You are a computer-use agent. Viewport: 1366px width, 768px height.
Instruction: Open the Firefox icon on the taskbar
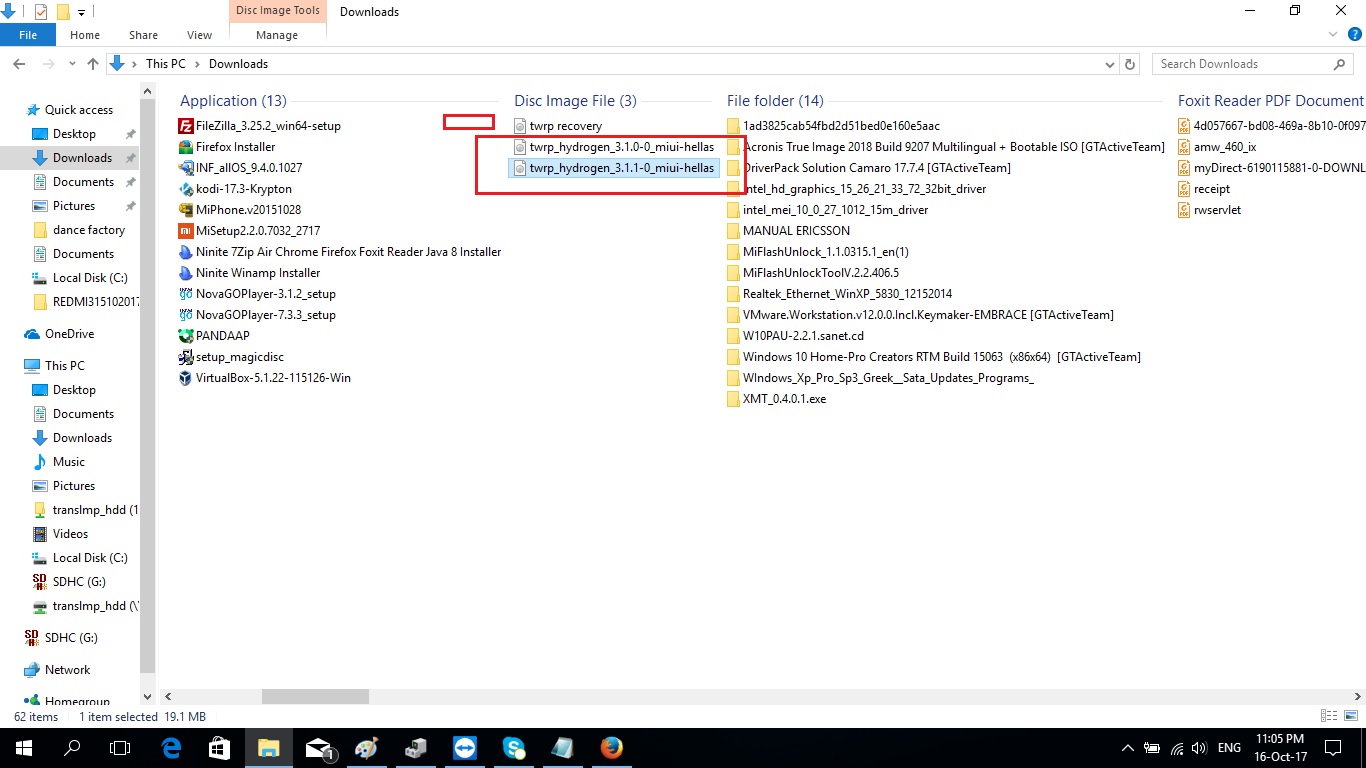click(x=611, y=748)
